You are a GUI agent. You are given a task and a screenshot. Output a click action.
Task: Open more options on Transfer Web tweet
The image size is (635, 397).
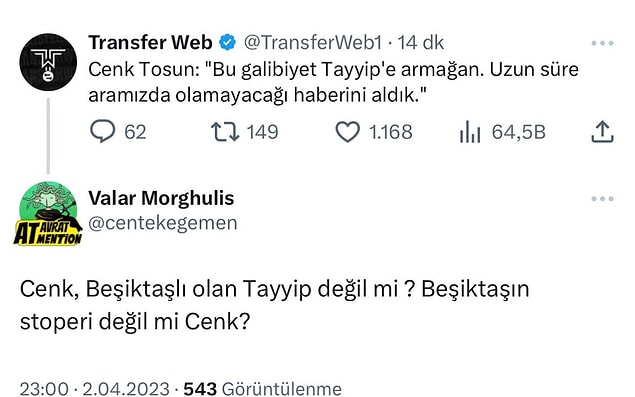point(603,43)
